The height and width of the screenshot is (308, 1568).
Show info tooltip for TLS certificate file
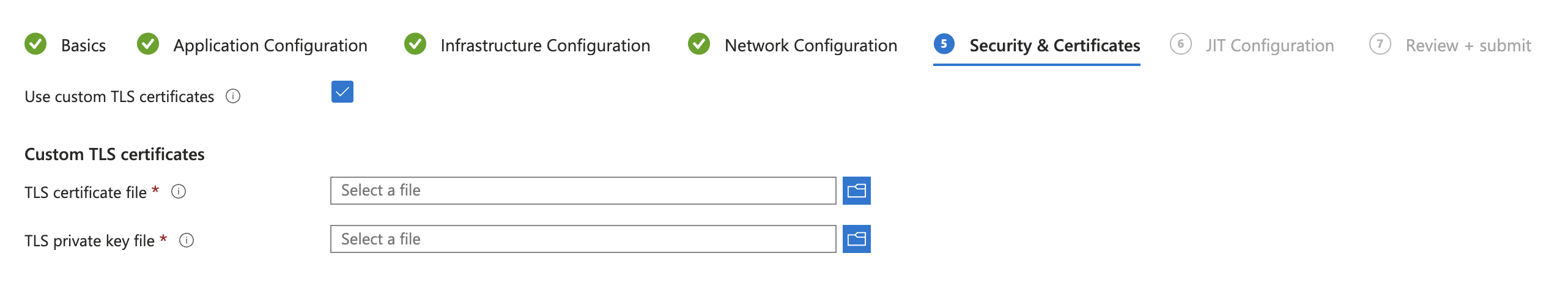click(x=179, y=192)
